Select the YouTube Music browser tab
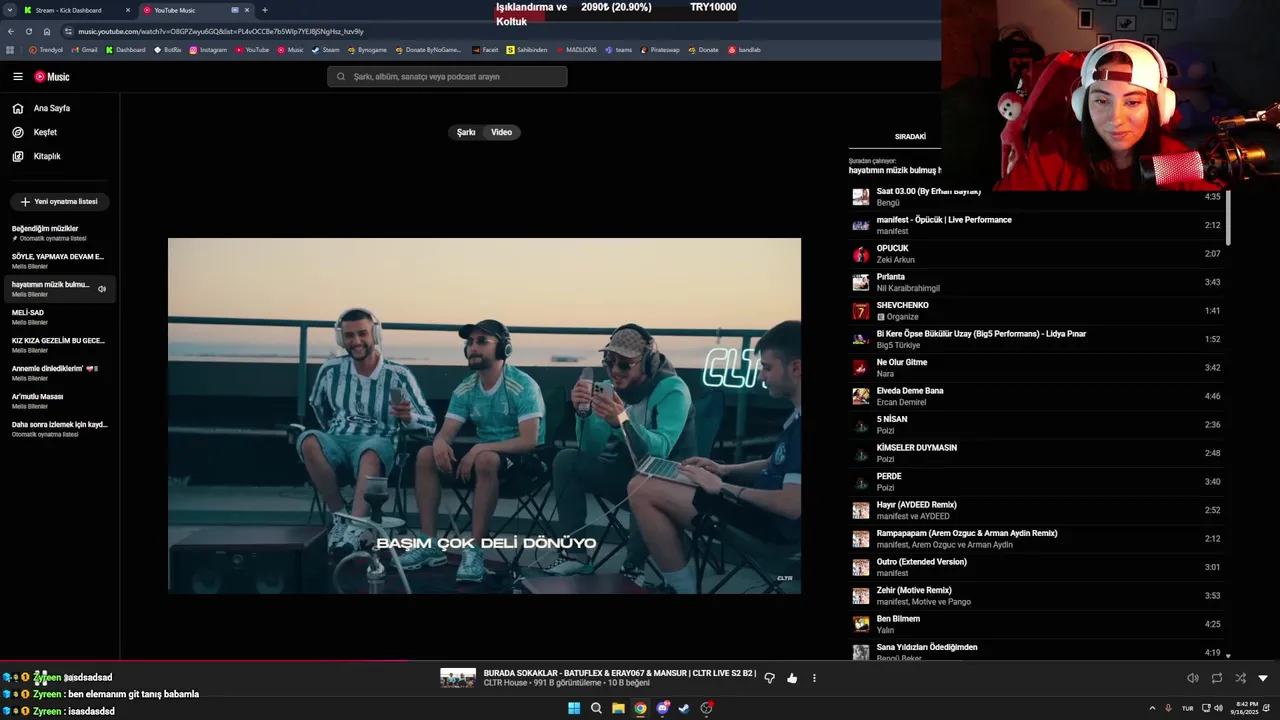The width and height of the screenshot is (1280, 720). click(x=185, y=10)
